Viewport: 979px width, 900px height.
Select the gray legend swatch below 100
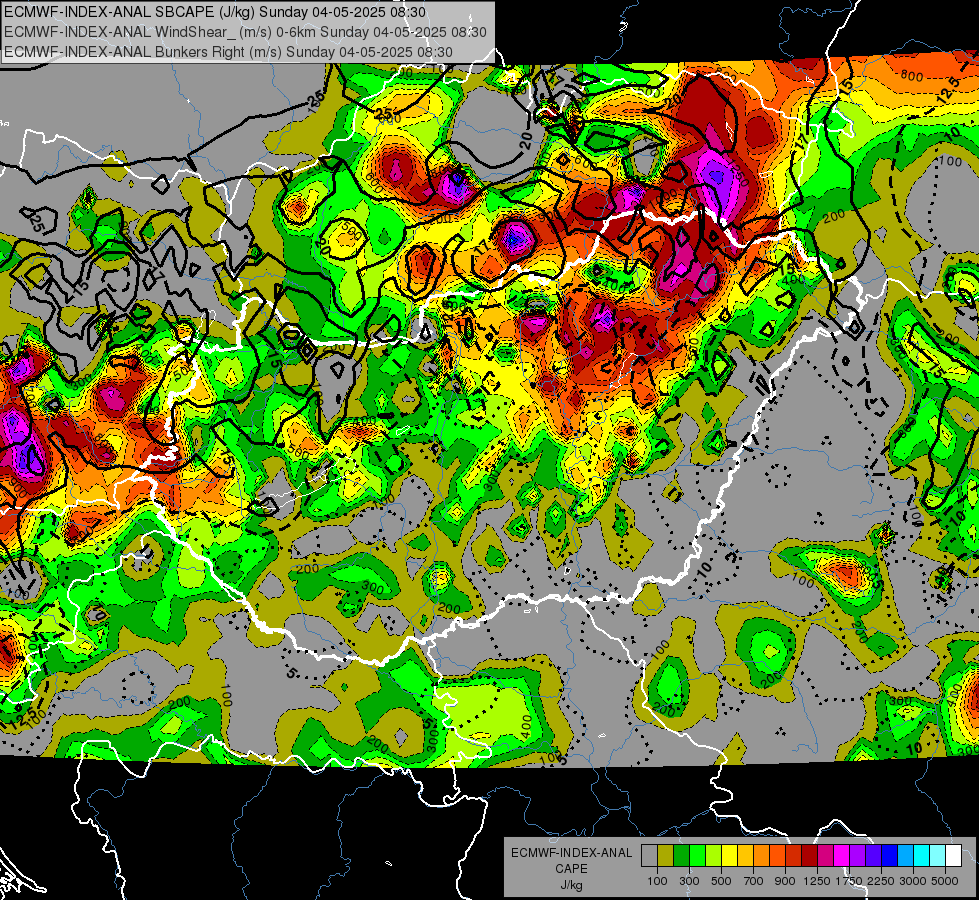(x=649, y=855)
